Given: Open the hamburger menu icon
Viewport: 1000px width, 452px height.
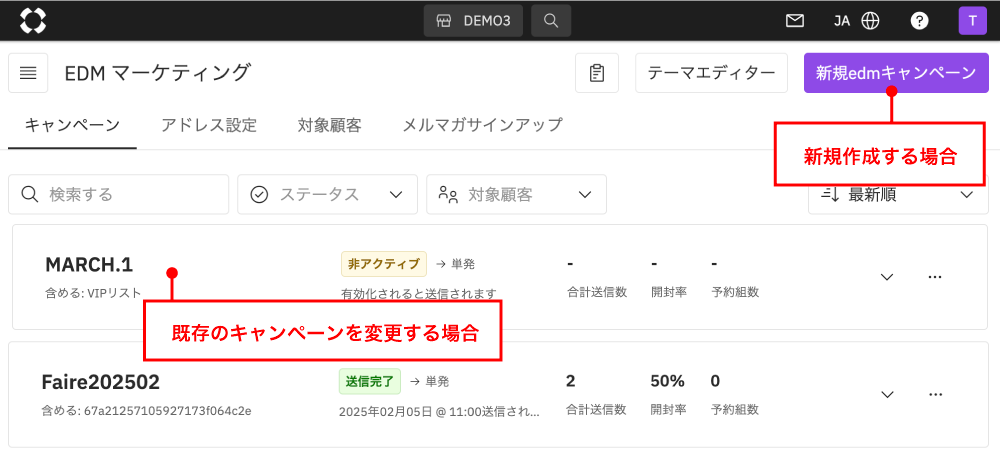Looking at the screenshot, I should pyautogui.click(x=28, y=73).
